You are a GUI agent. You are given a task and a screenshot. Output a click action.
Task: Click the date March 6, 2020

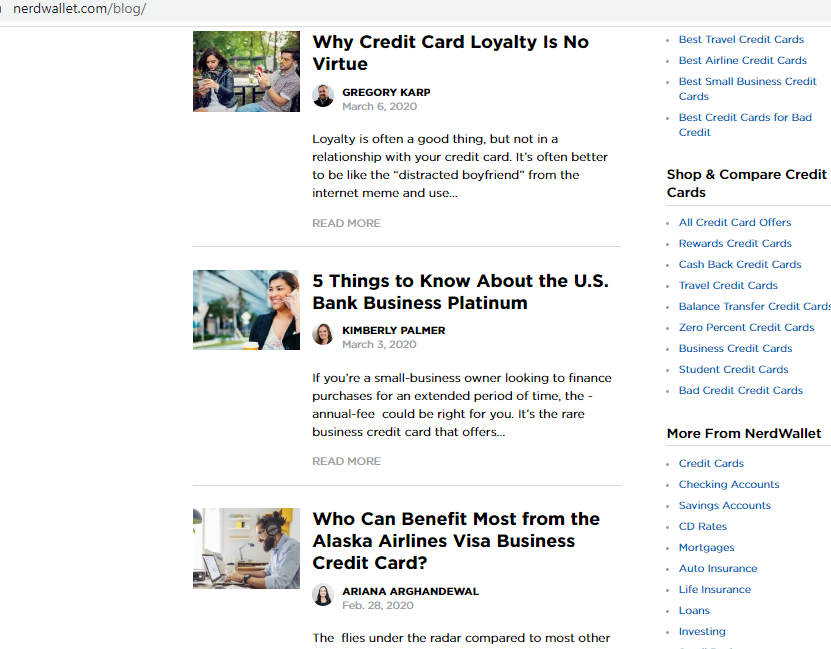coord(379,106)
